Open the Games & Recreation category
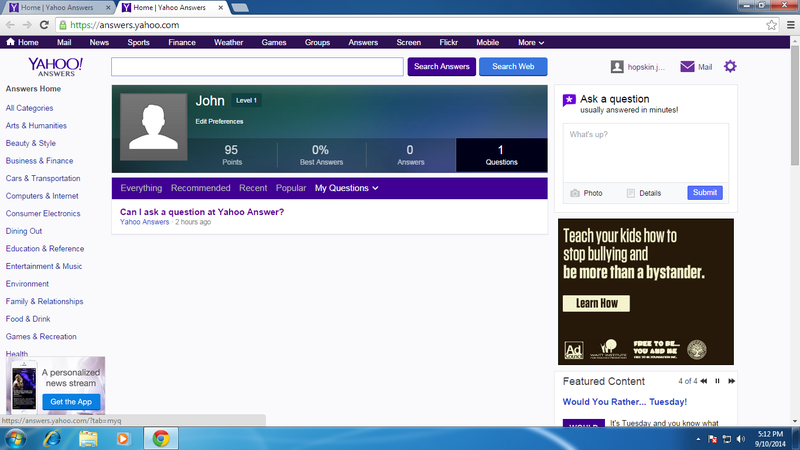This screenshot has height=450, width=800. (x=41, y=337)
